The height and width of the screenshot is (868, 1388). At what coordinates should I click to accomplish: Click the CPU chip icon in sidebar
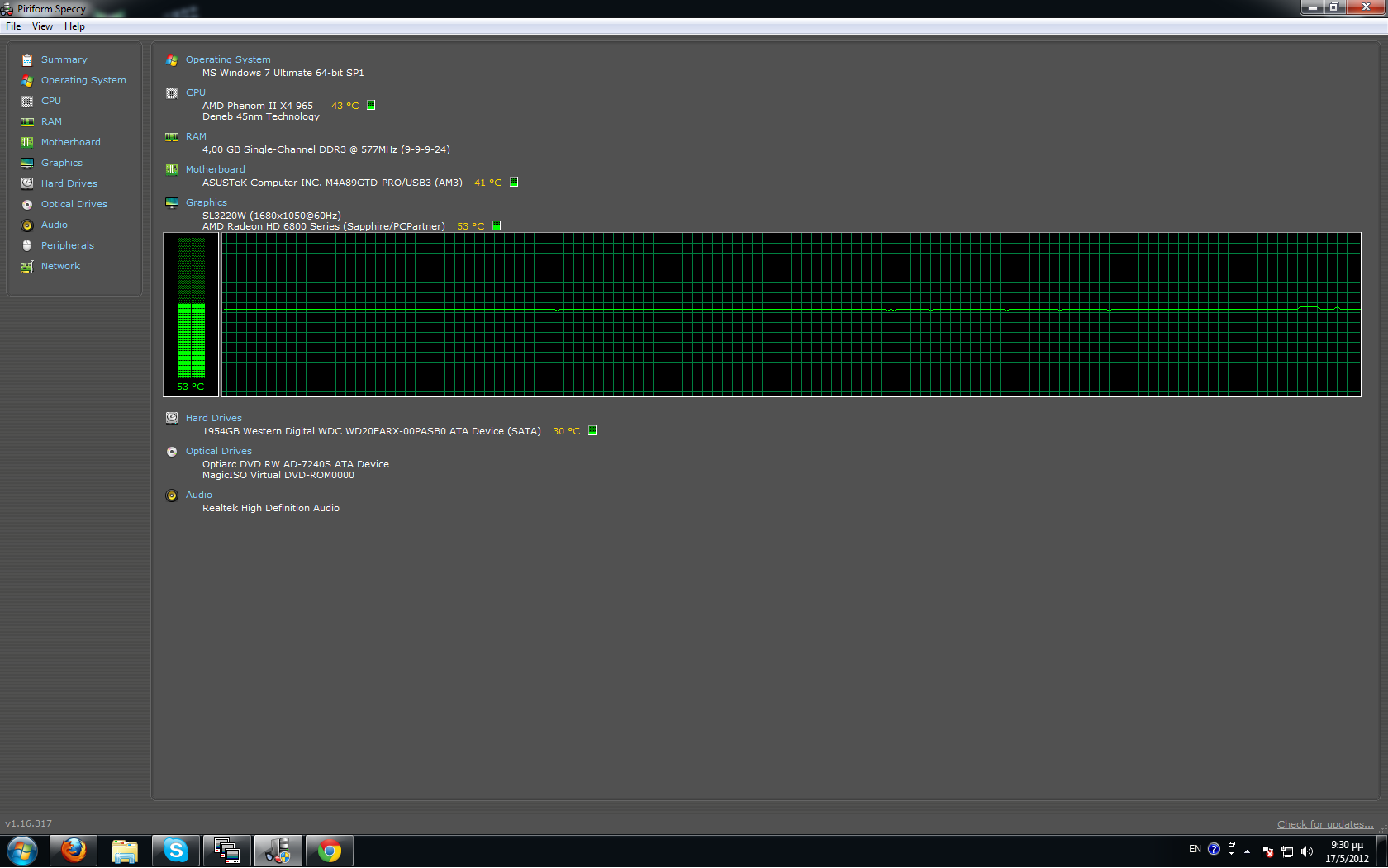pos(27,101)
